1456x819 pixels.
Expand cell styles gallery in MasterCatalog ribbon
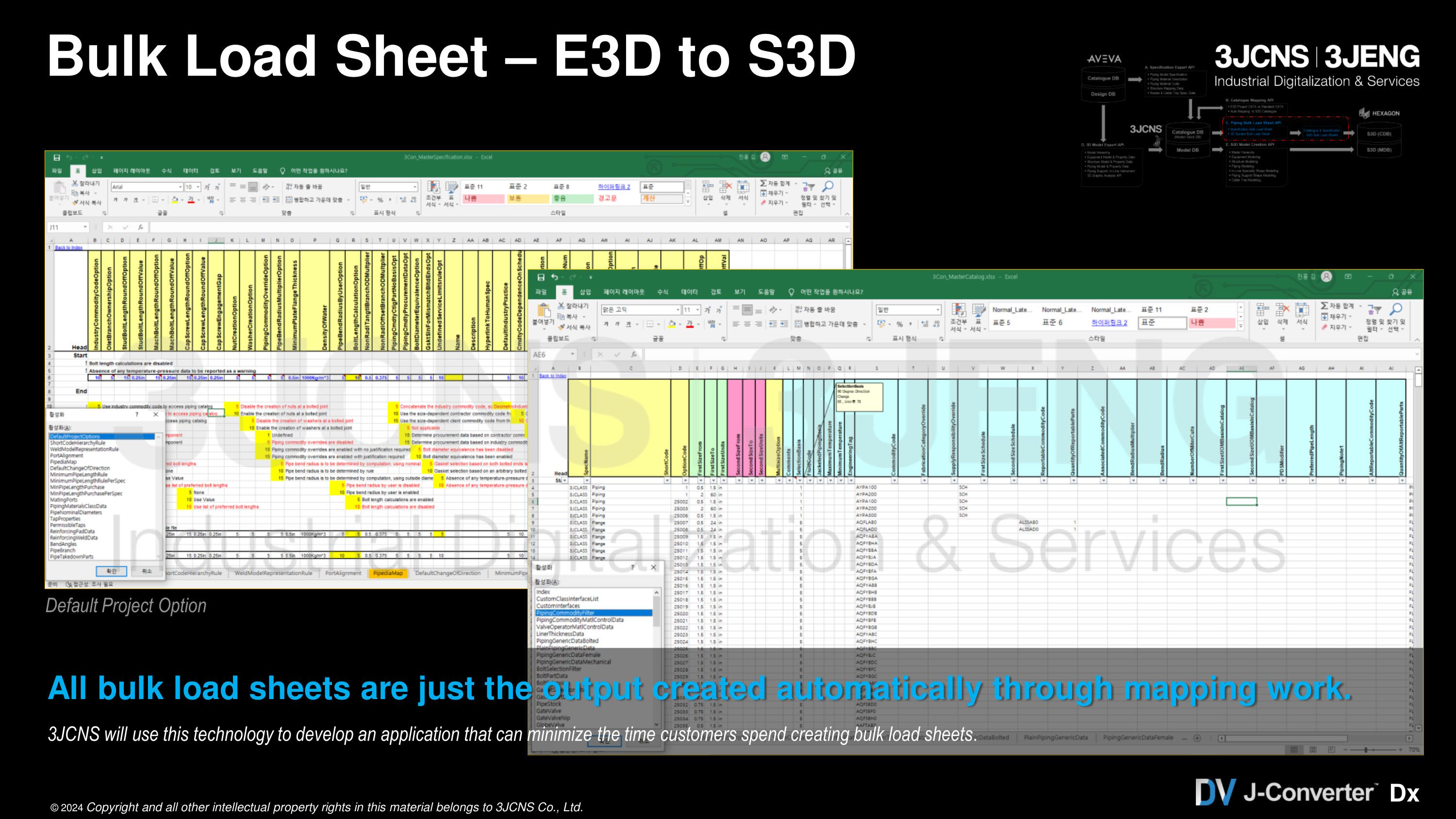coord(1241,326)
